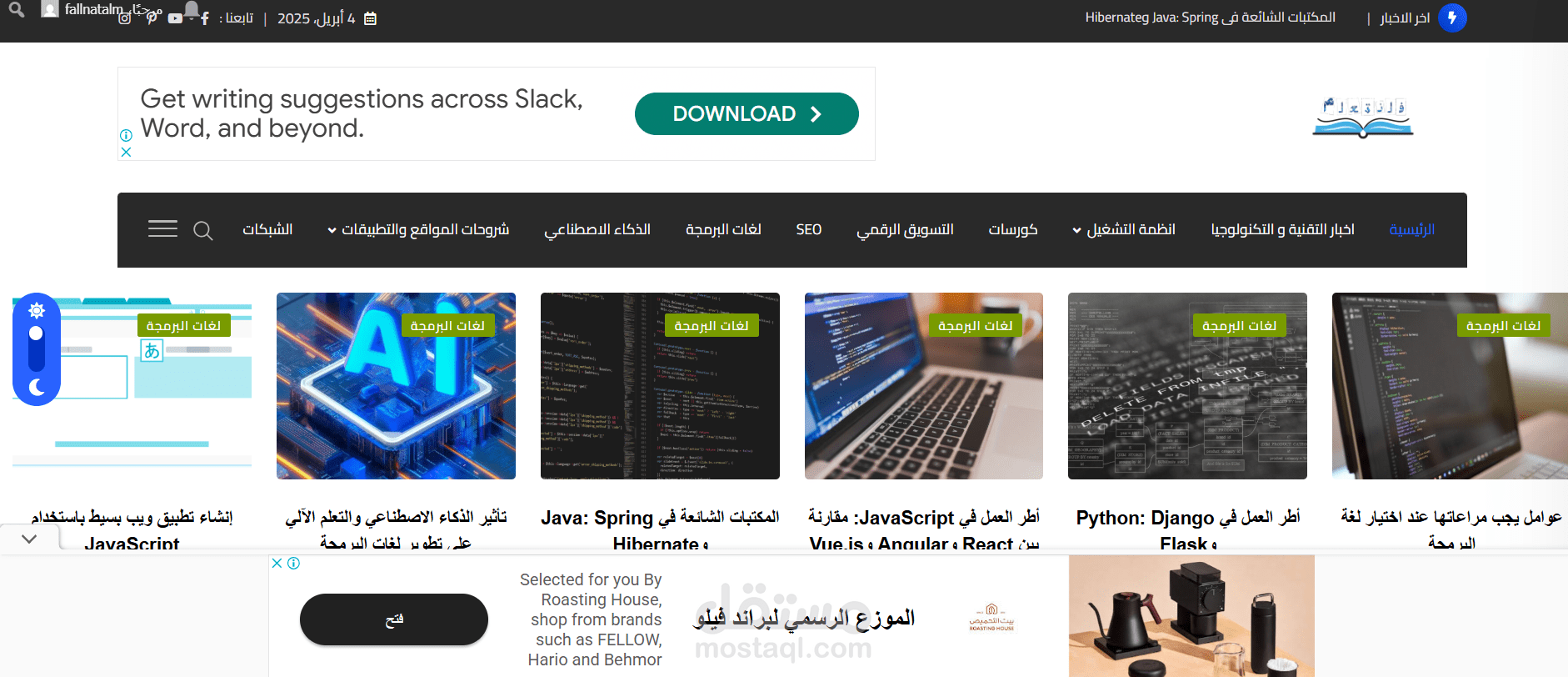The height and width of the screenshot is (677, 1568).
Task: Click the coffee equipment ad image
Action: tap(1191, 616)
